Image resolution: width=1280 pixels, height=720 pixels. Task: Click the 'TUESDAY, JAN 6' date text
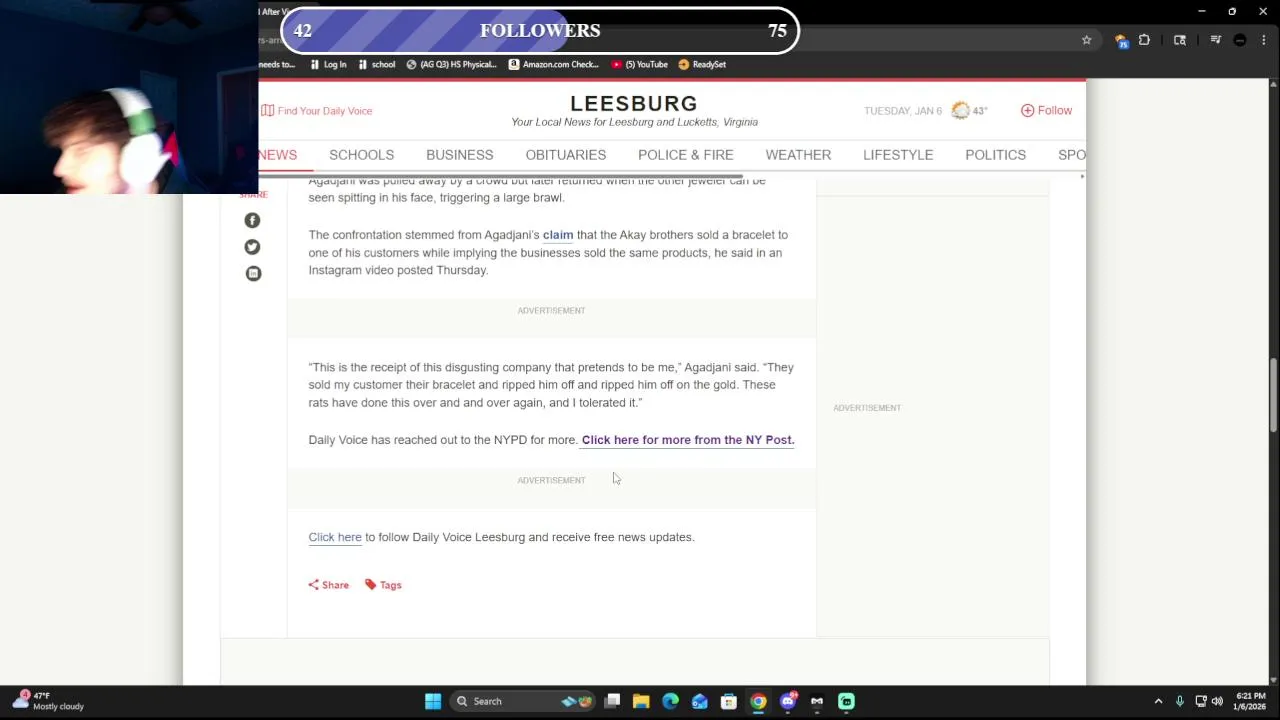click(x=903, y=111)
